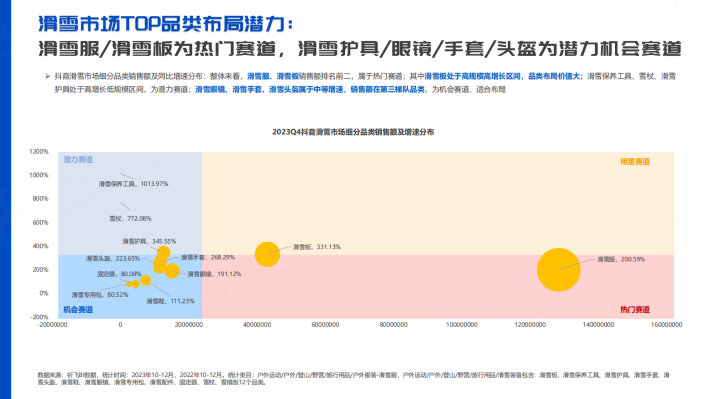Select the chart title 2023Q4抖音滑雪市场
This screenshot has height=399, width=710.
click(x=353, y=132)
